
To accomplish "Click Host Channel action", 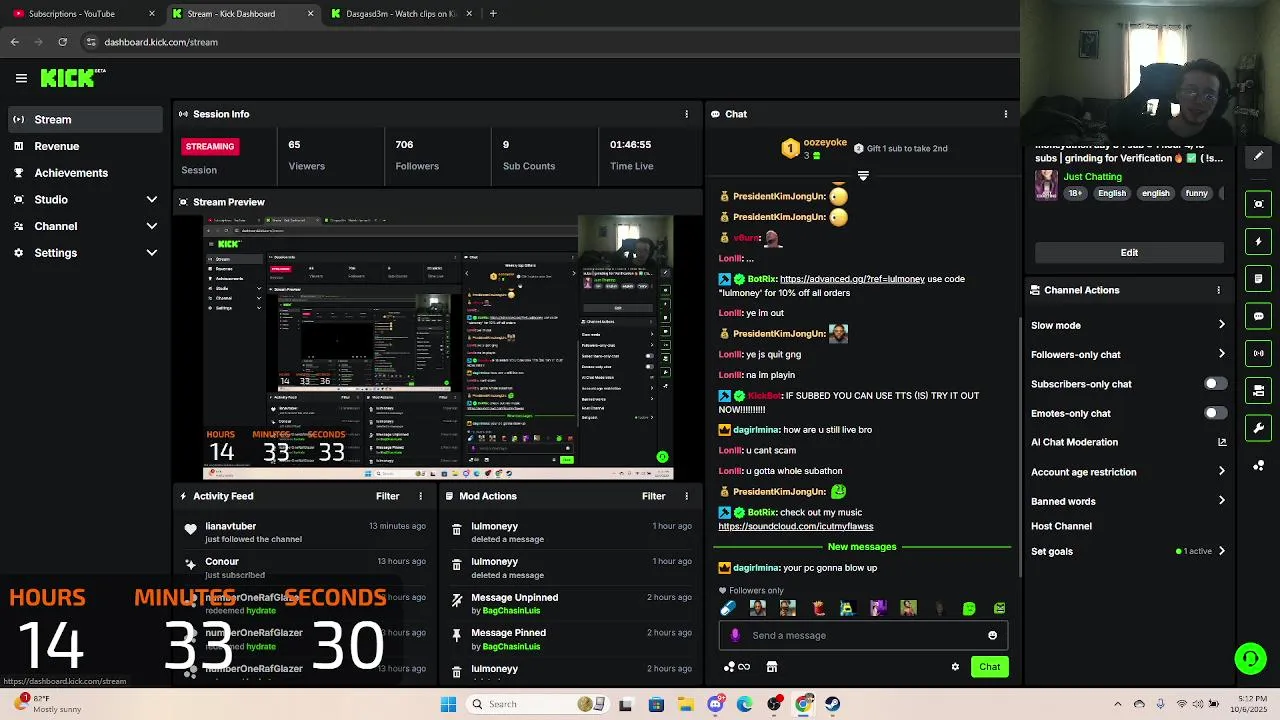I will (1061, 526).
